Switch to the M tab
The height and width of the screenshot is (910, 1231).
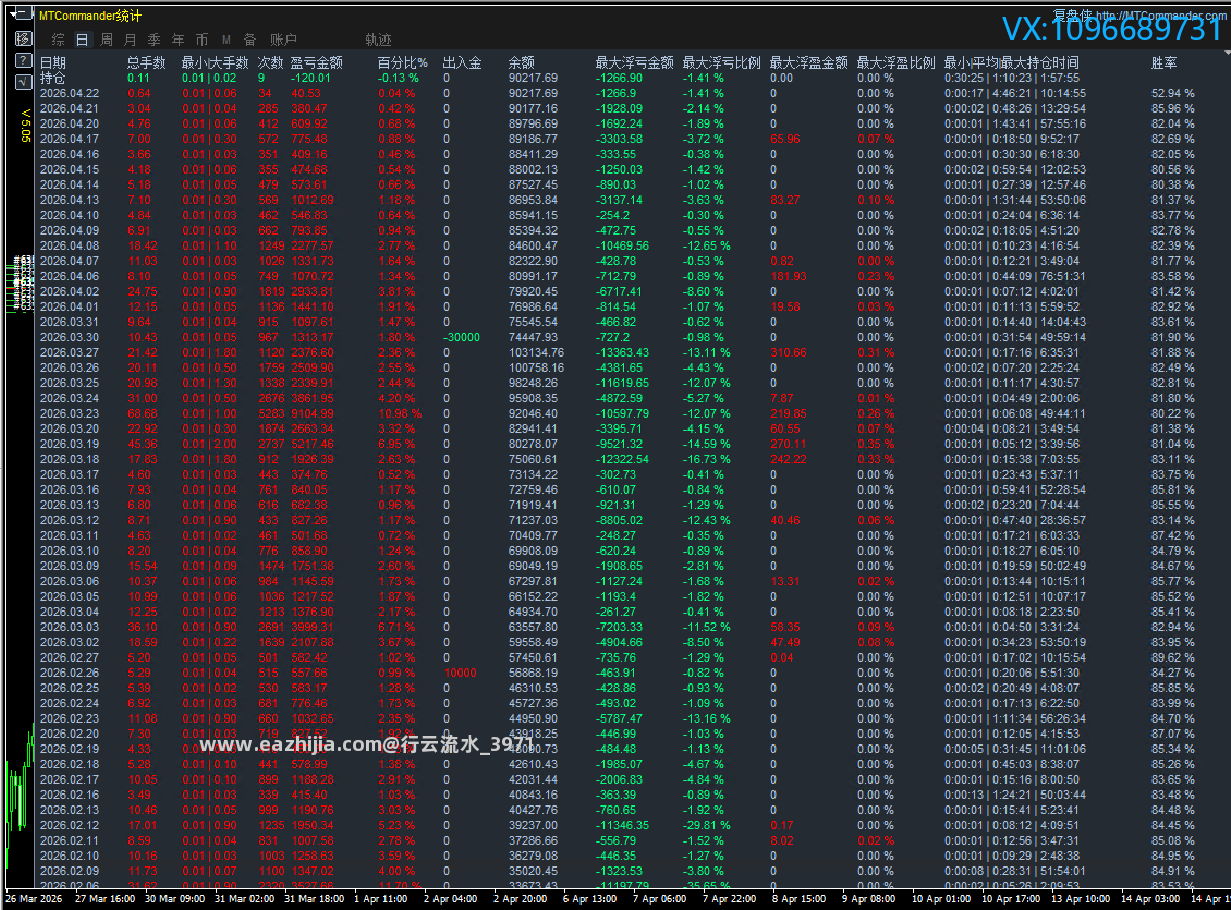(x=226, y=40)
